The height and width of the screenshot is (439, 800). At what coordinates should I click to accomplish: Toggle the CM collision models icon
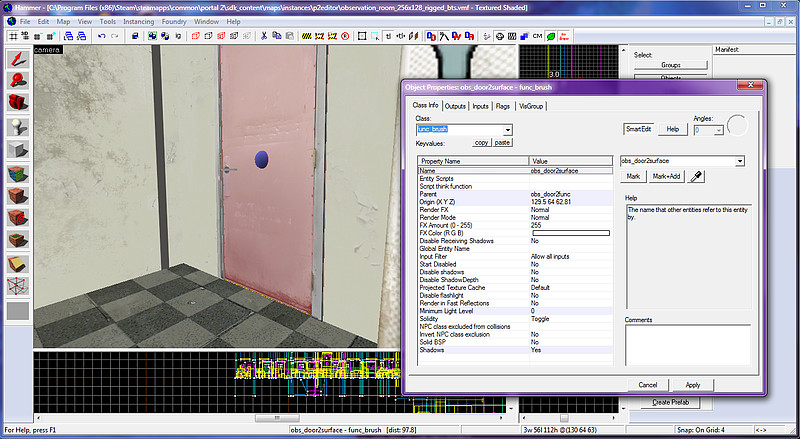click(x=537, y=36)
